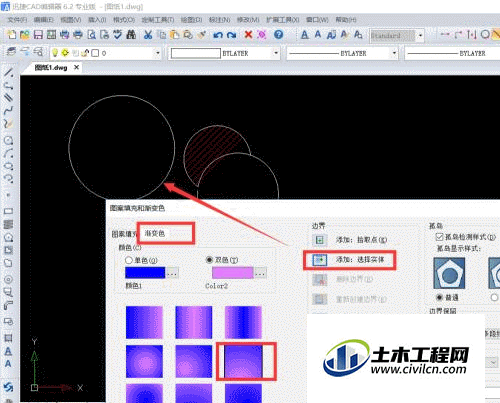
Task: Switch to the 图案填充 dialog tab
Action: tap(124, 234)
